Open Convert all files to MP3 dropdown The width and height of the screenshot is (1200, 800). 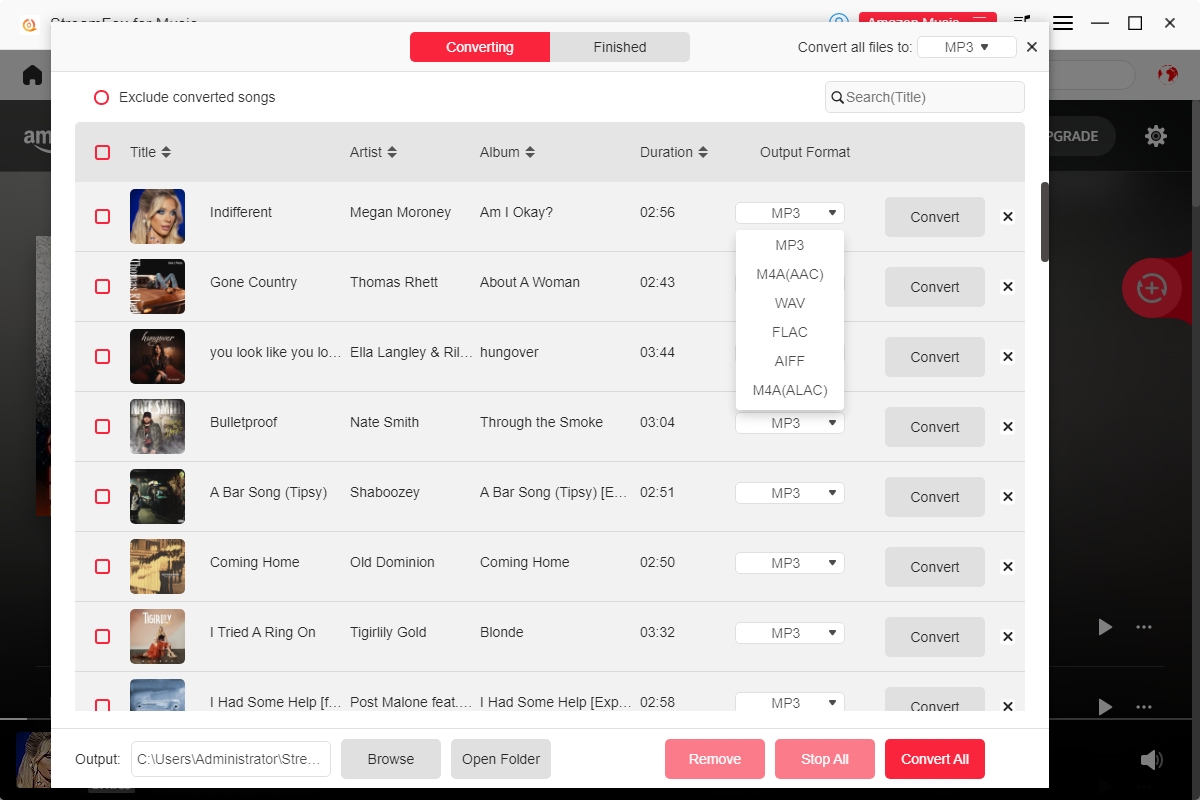(966, 47)
